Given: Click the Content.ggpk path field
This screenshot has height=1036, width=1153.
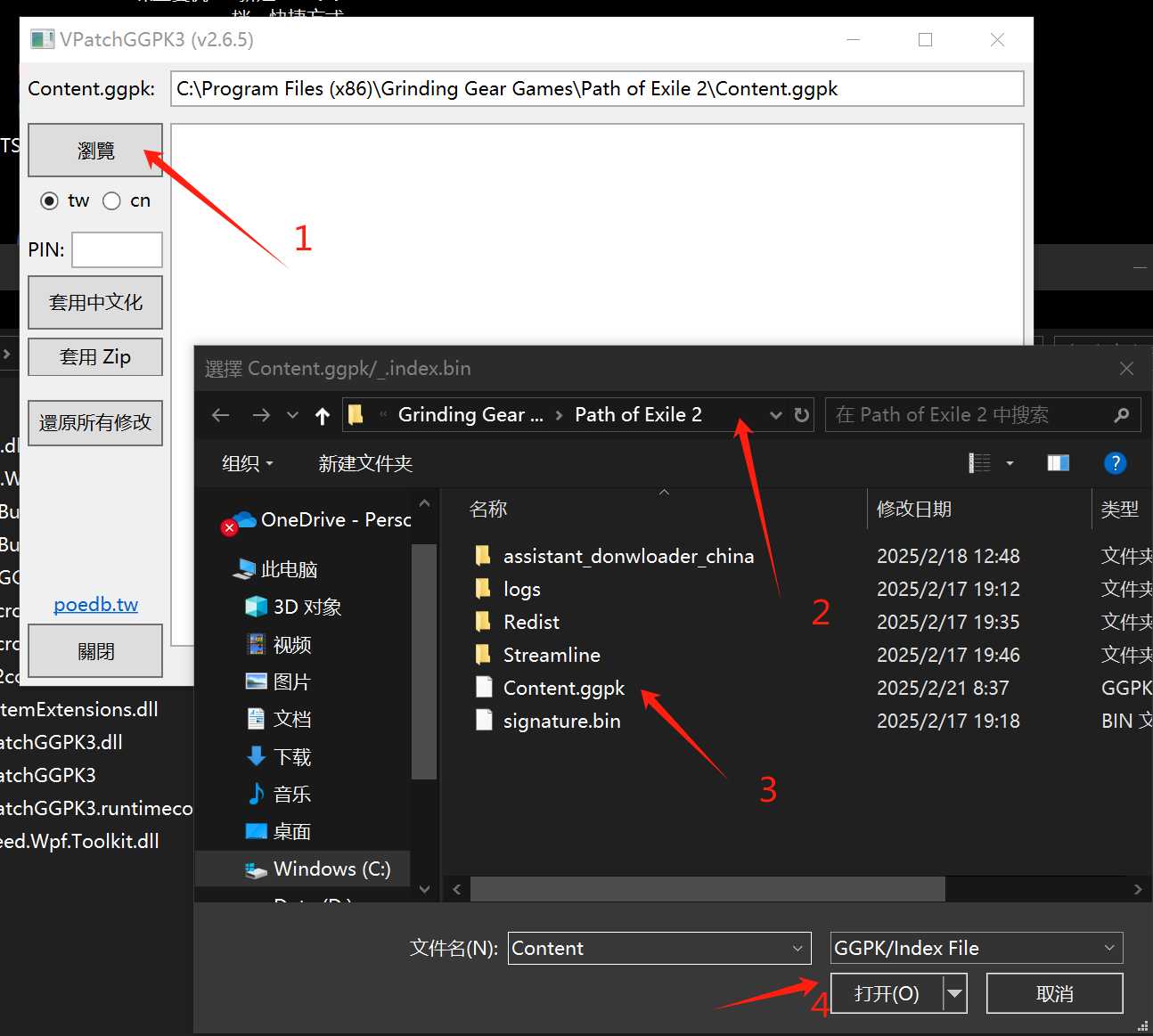Looking at the screenshot, I should 597,89.
